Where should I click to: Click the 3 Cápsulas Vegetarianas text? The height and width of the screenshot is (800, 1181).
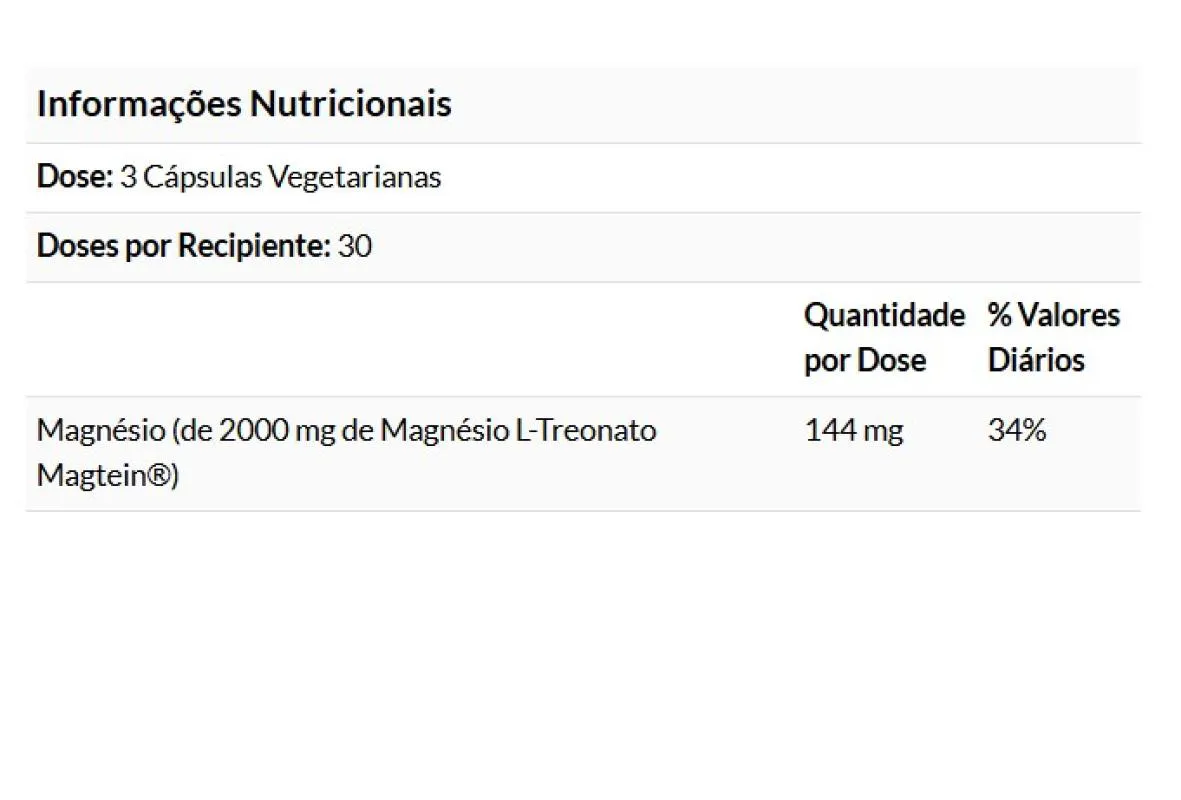coord(280,178)
